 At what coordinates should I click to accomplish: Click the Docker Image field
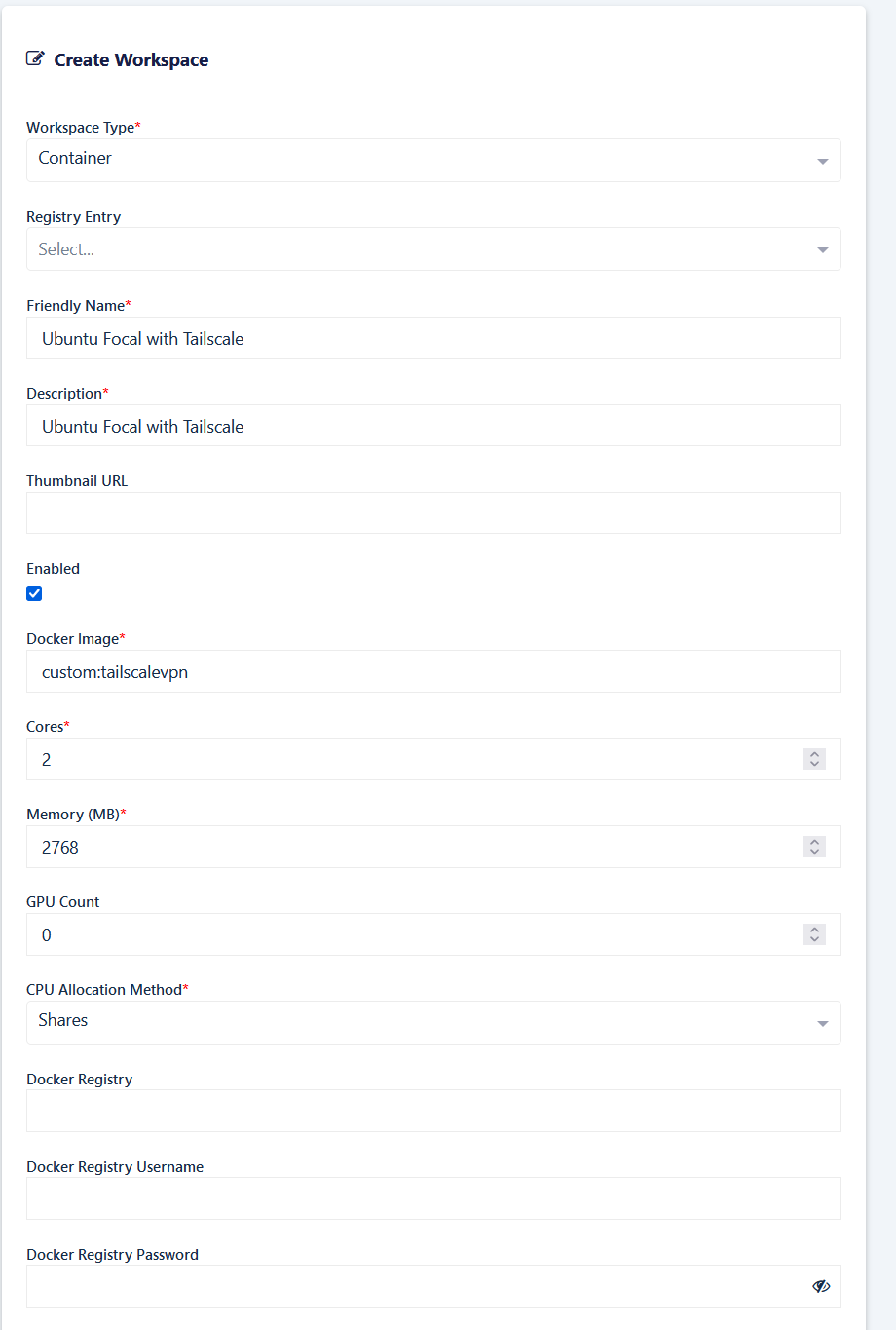(433, 671)
